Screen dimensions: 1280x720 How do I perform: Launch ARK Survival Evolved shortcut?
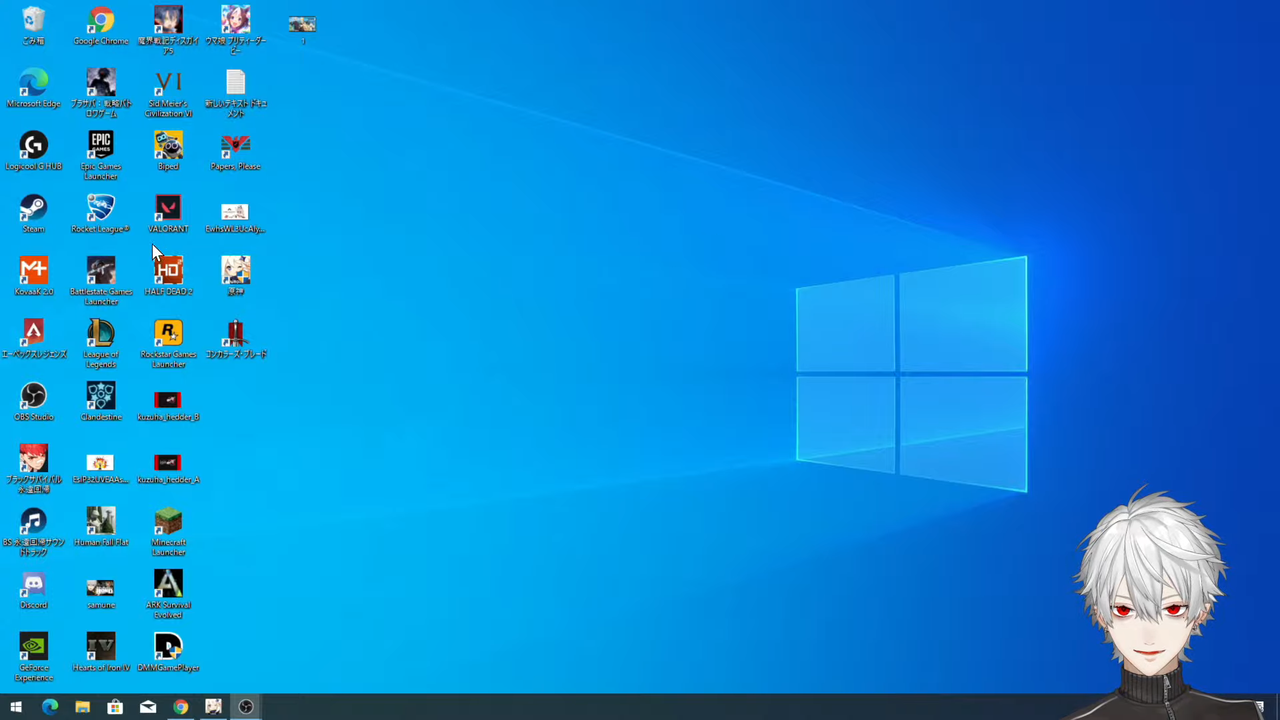(168, 595)
